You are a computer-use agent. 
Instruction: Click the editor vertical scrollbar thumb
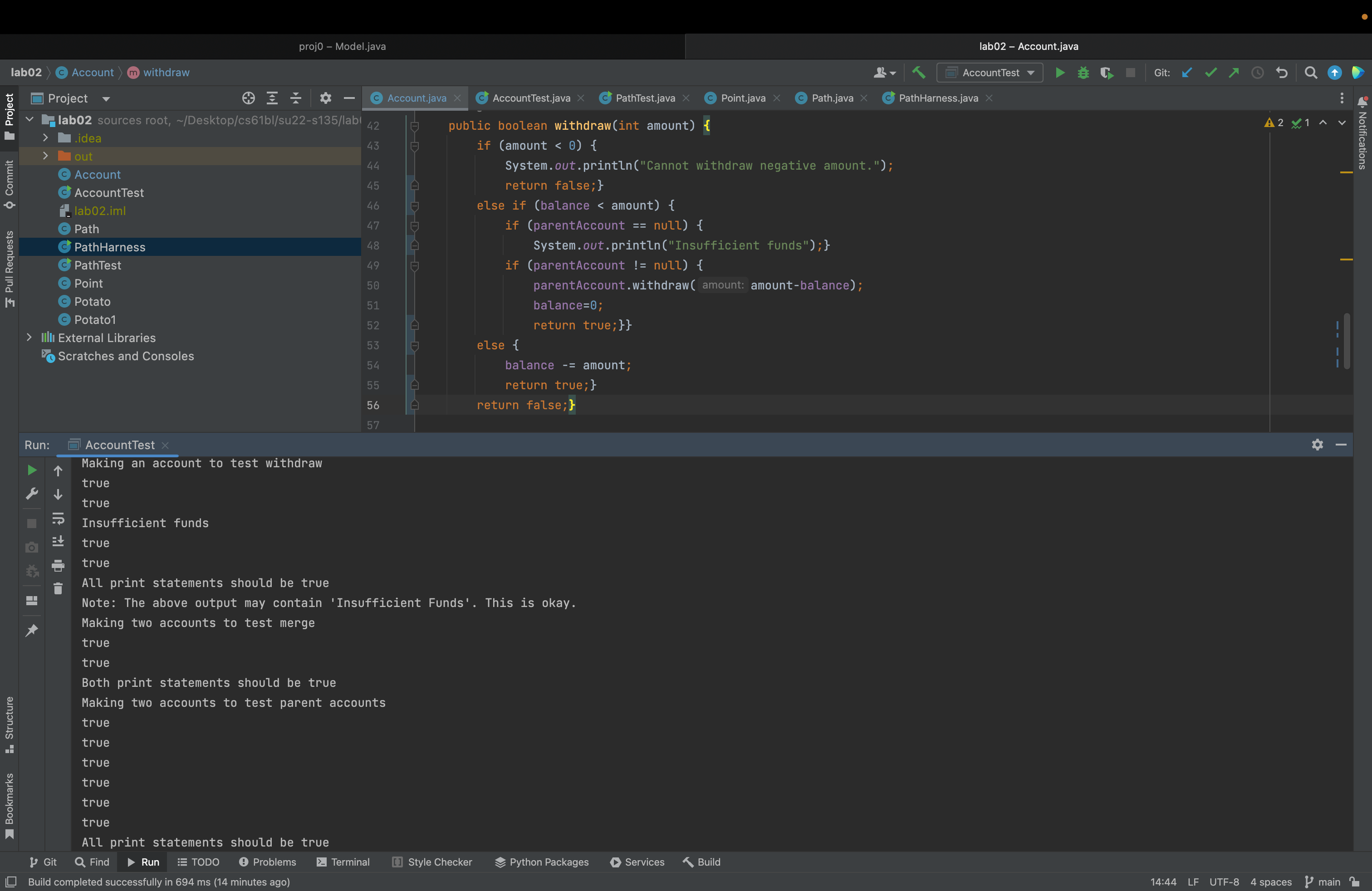(1347, 341)
